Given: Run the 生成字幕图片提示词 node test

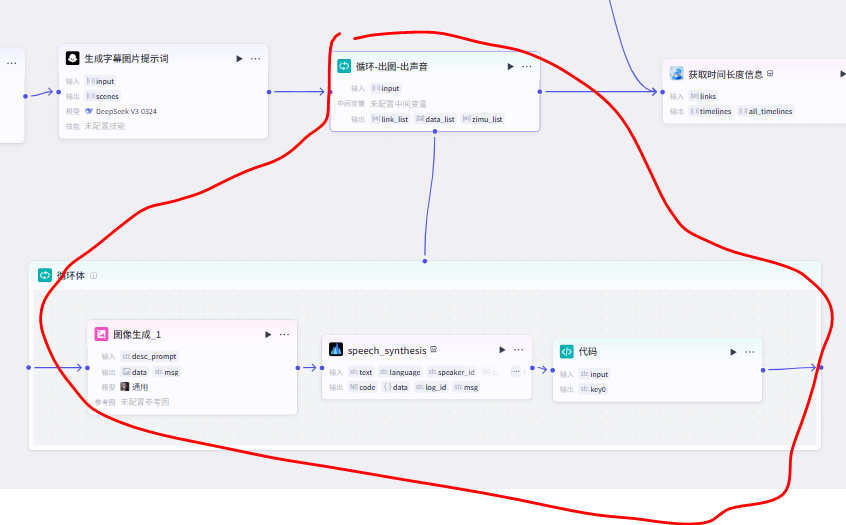Looking at the screenshot, I should point(239,59).
